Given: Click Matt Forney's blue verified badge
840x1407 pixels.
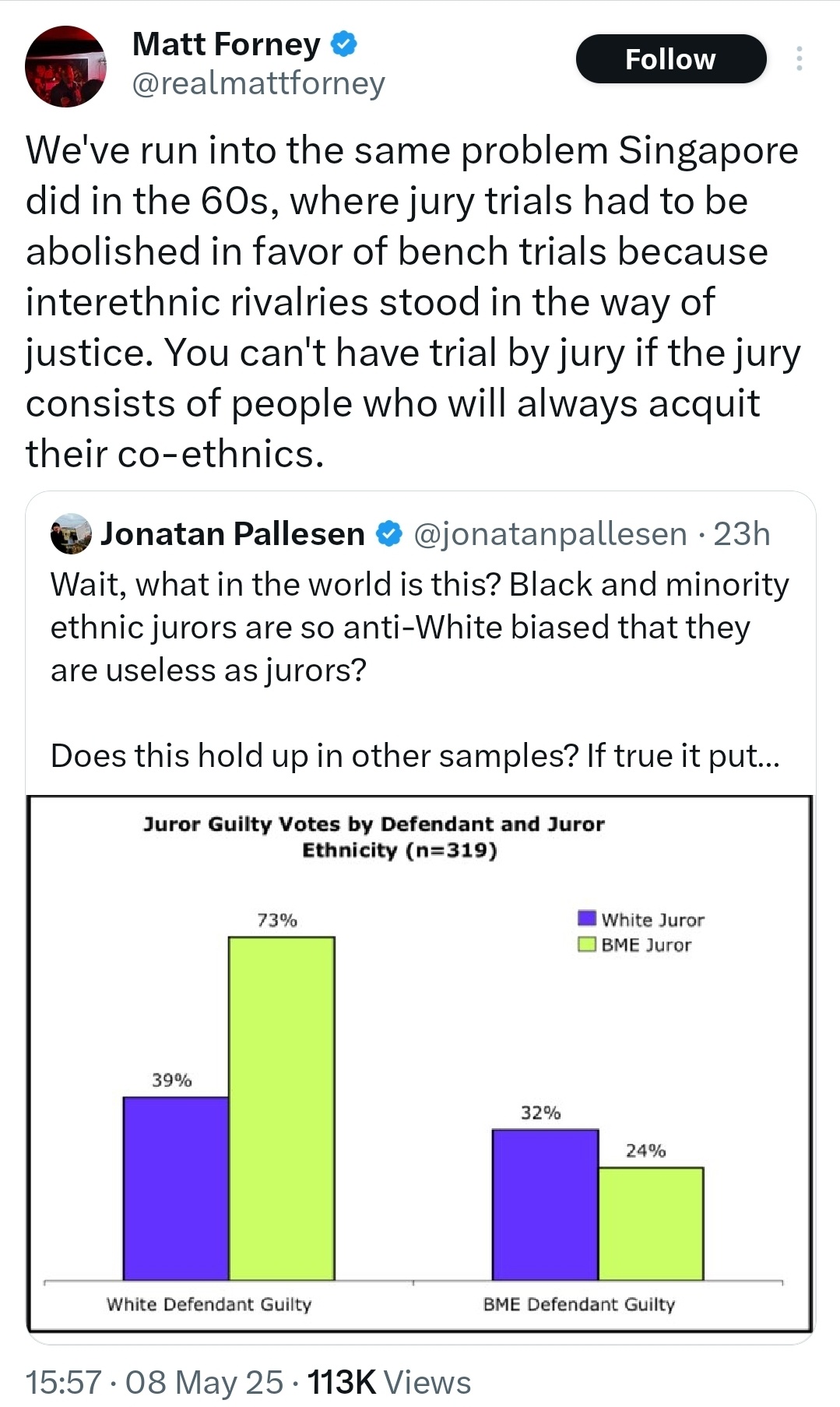Looking at the screenshot, I should [344, 44].
